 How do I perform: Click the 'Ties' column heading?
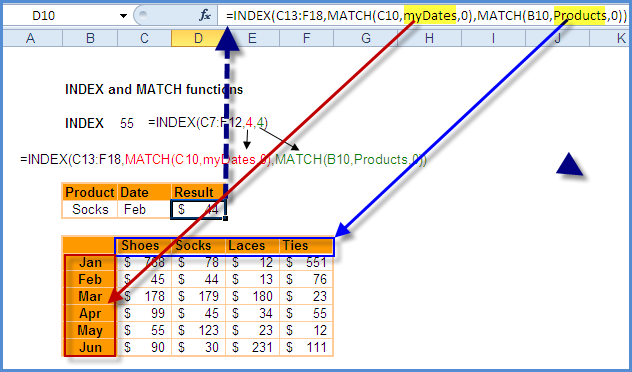tap(306, 245)
